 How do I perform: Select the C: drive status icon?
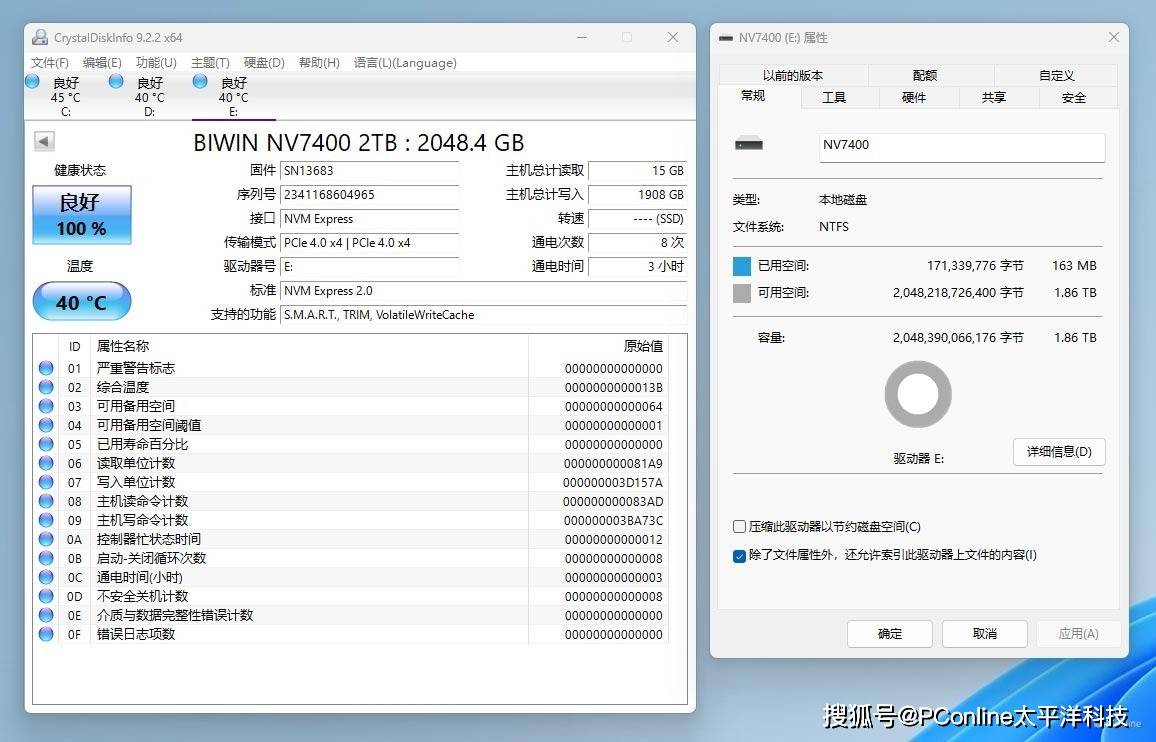point(33,81)
